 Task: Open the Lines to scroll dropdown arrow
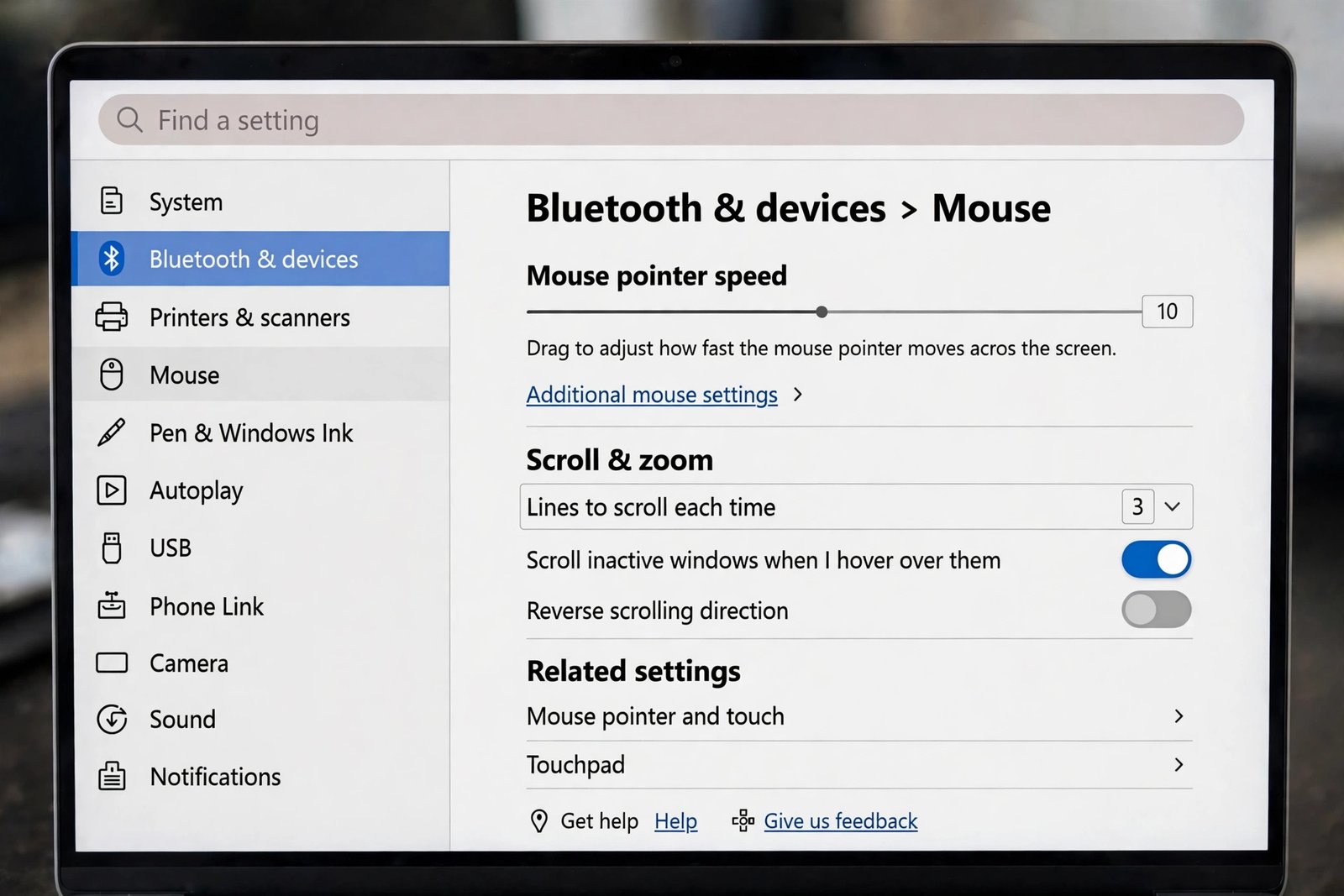[1173, 506]
